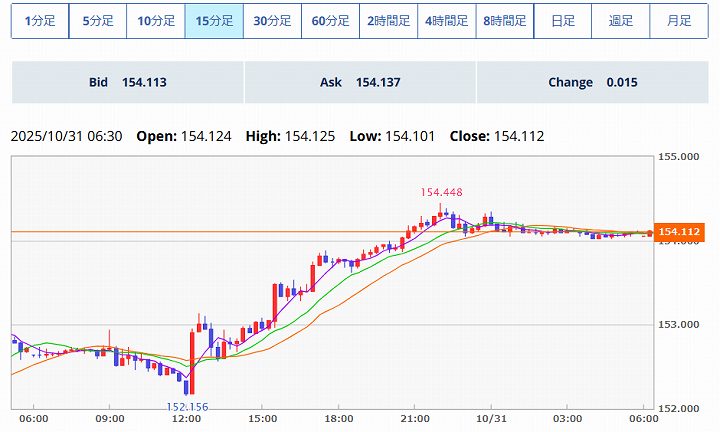Switch to 60分足 timeframe

pos(330,20)
